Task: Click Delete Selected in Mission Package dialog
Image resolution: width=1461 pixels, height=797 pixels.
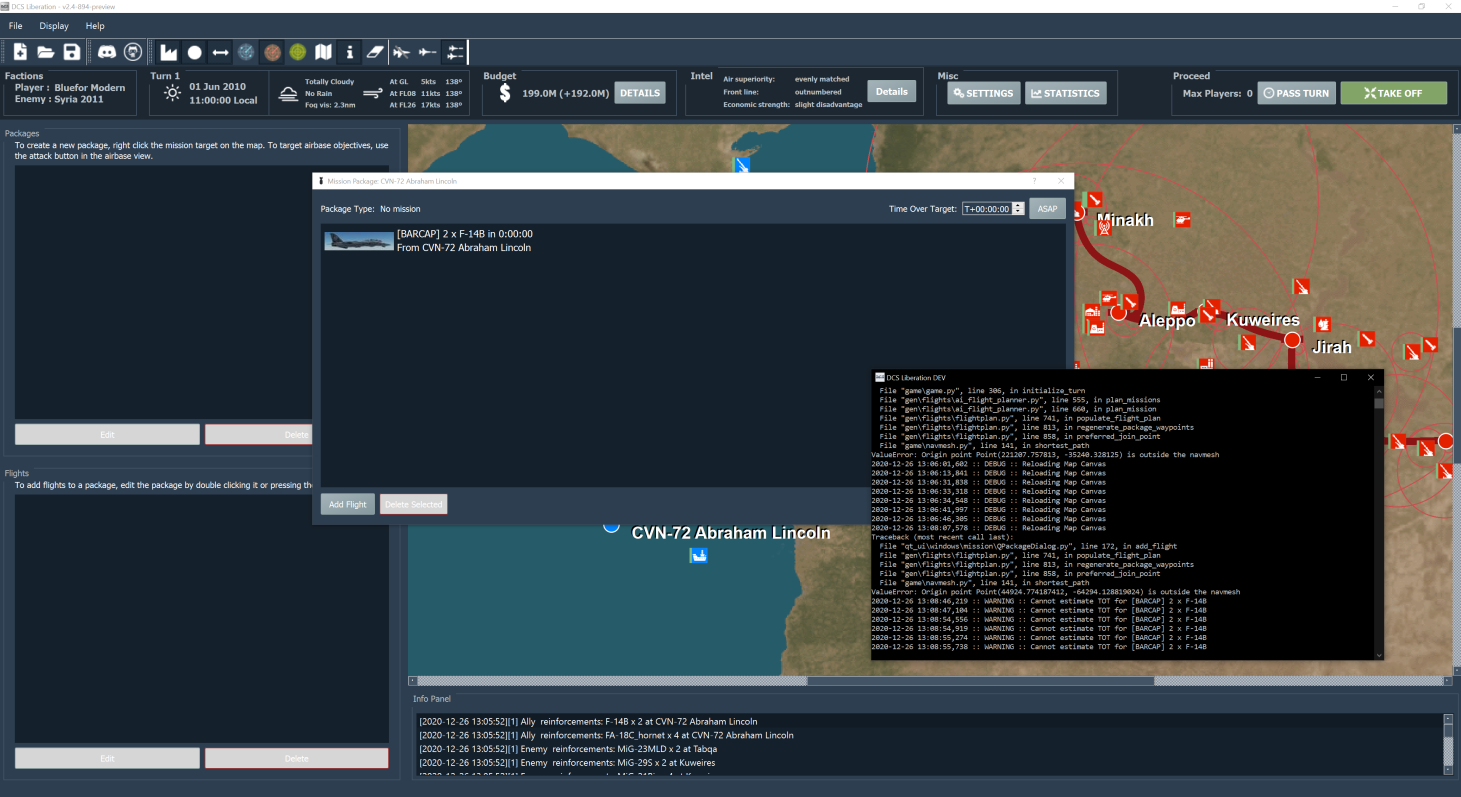Action: tap(413, 505)
